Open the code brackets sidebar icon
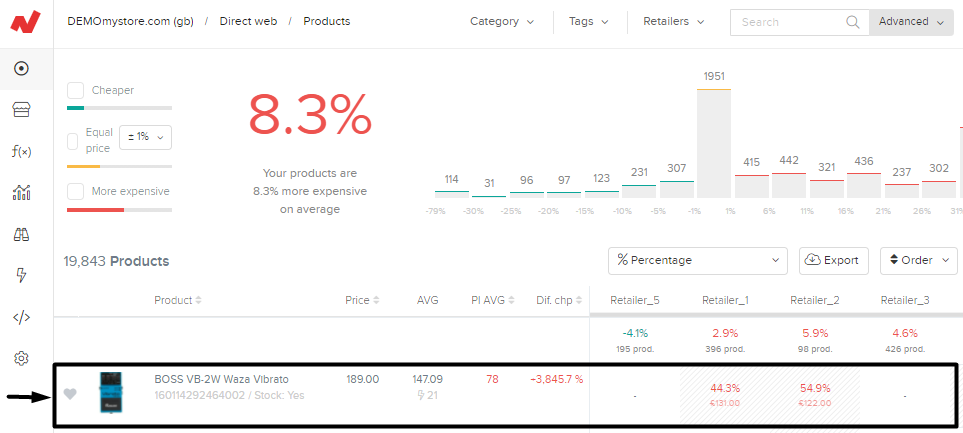This screenshot has height=433, width=963. coord(20,317)
